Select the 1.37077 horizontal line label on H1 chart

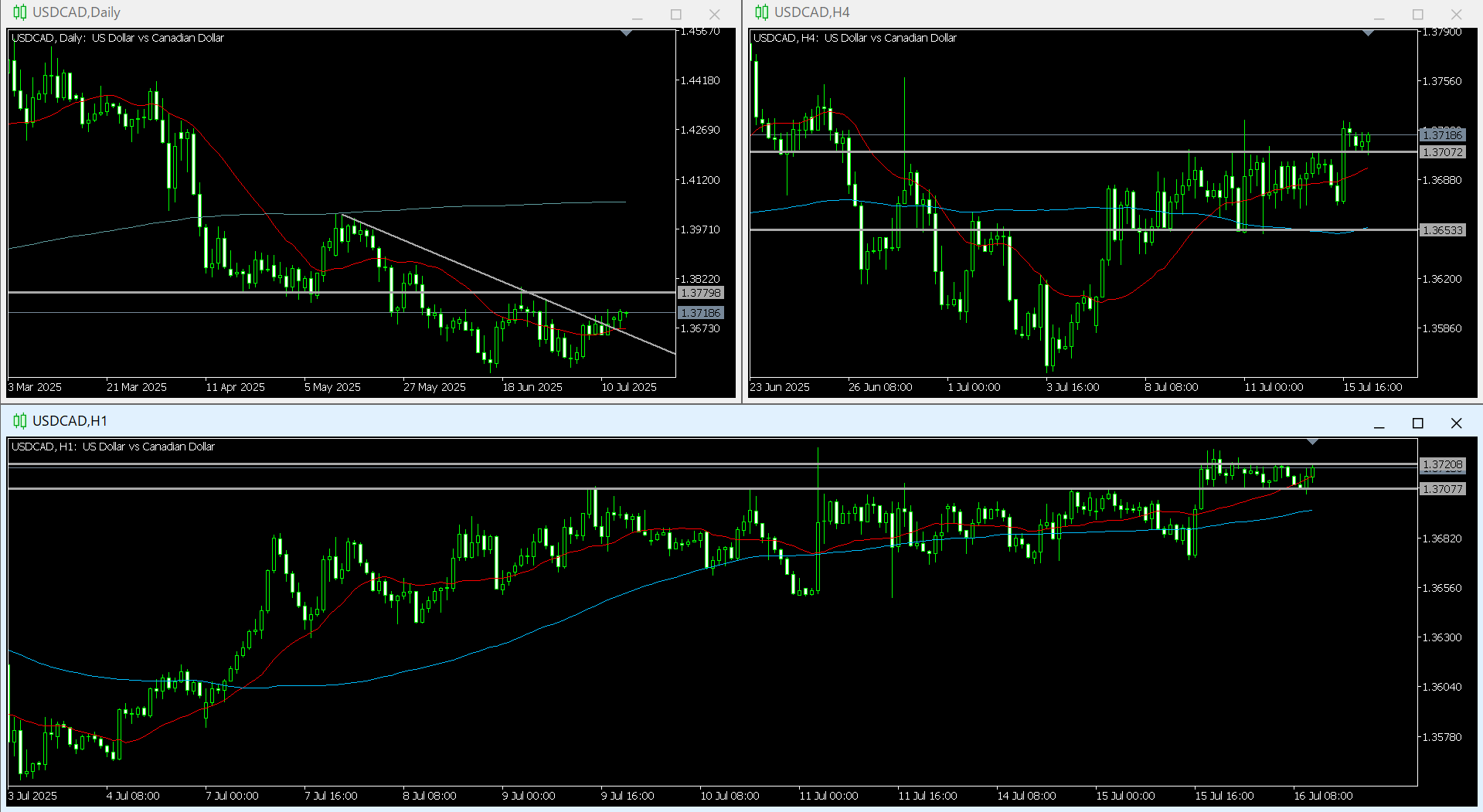(1443, 489)
